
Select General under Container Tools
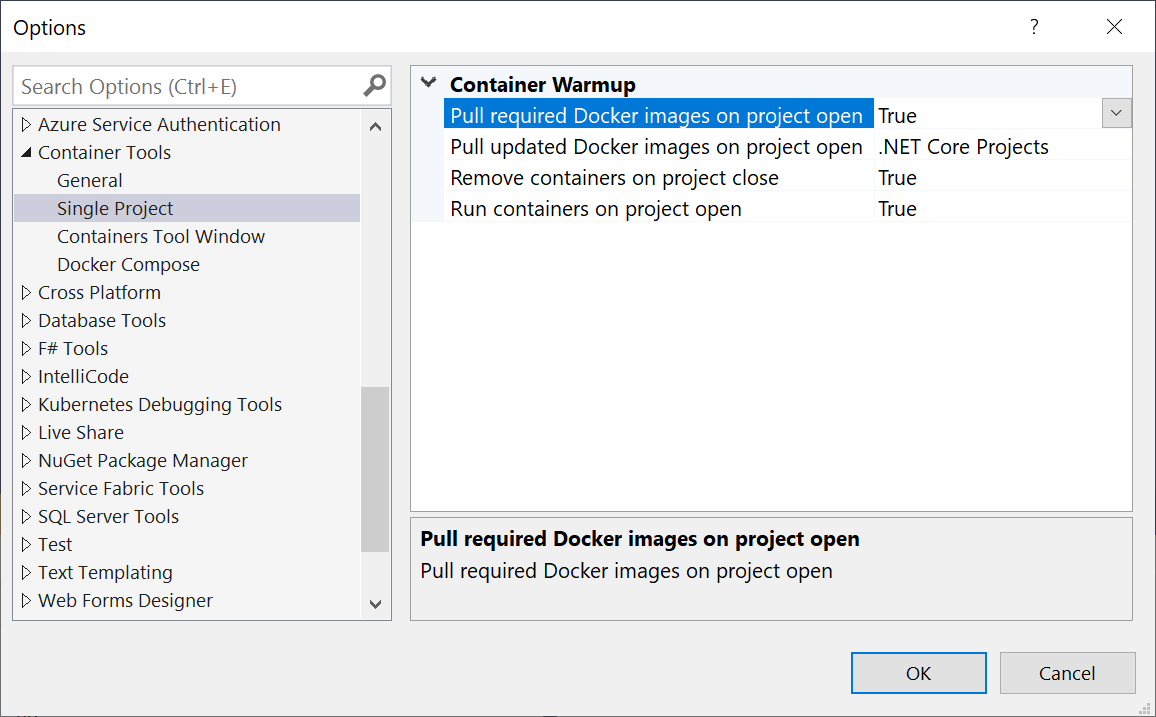[90, 180]
